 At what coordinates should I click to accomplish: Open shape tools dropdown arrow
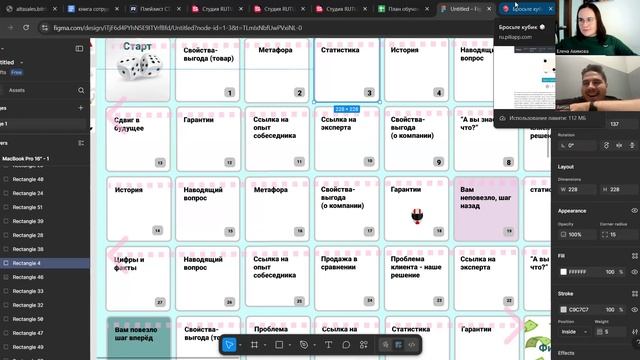(x=290, y=345)
